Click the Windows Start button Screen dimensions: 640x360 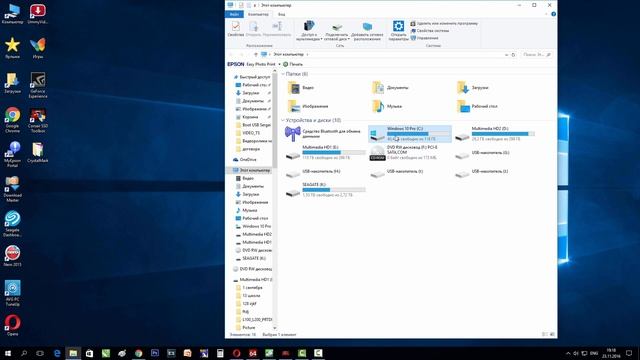coord(8,353)
